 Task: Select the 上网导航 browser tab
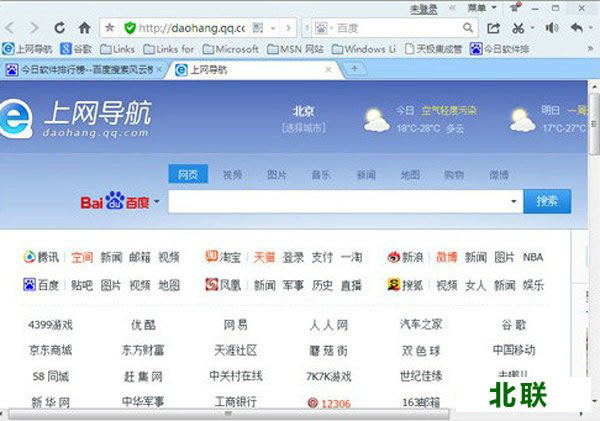tap(254, 70)
